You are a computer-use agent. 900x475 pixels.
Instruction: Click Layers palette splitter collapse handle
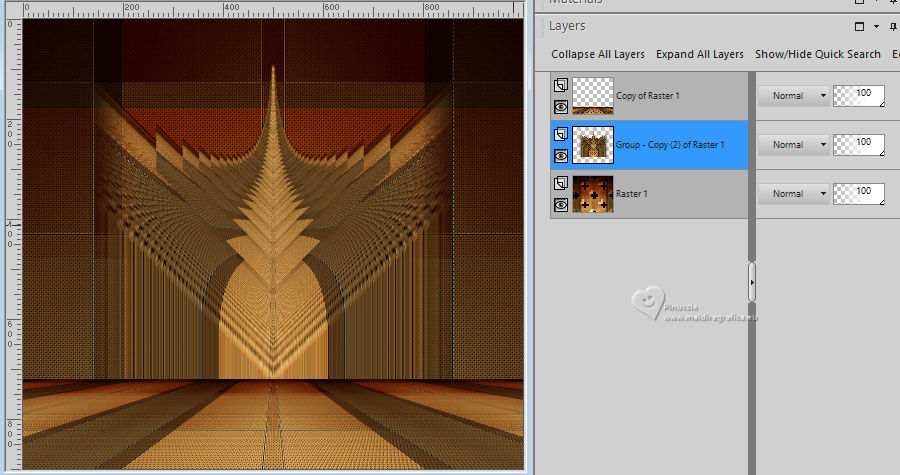click(x=752, y=282)
